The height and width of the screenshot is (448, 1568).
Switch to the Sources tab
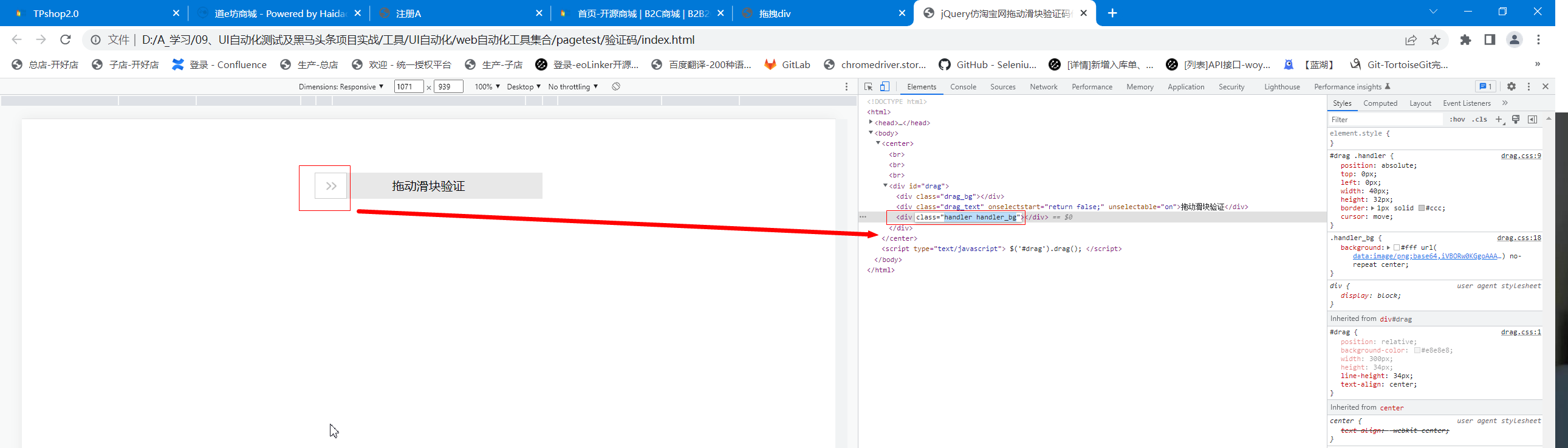1002,86
